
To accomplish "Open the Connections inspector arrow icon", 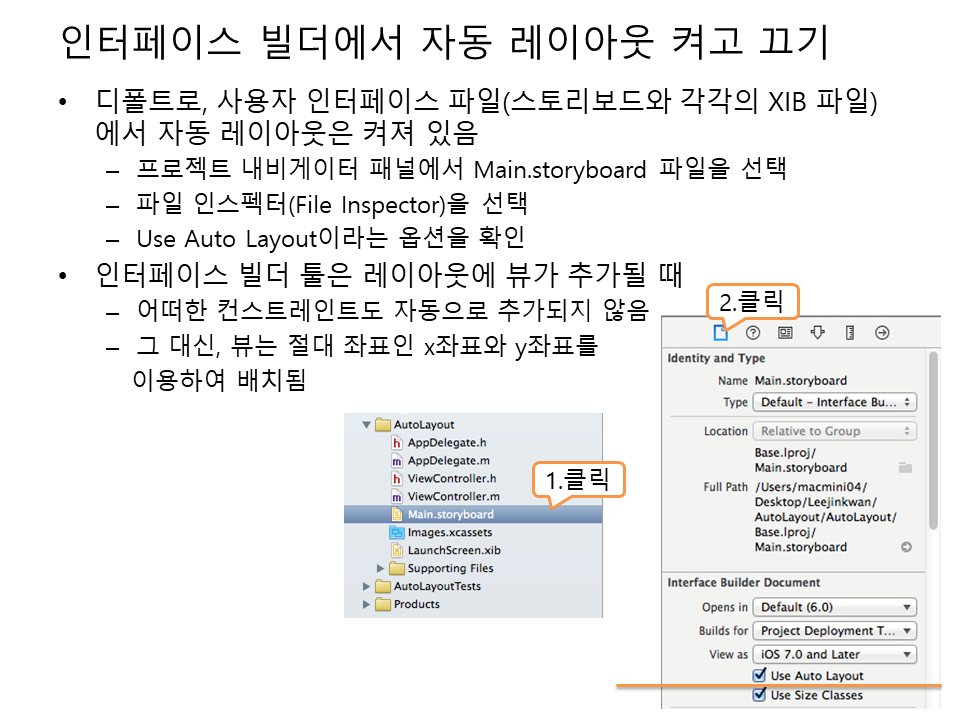I will coord(882,333).
